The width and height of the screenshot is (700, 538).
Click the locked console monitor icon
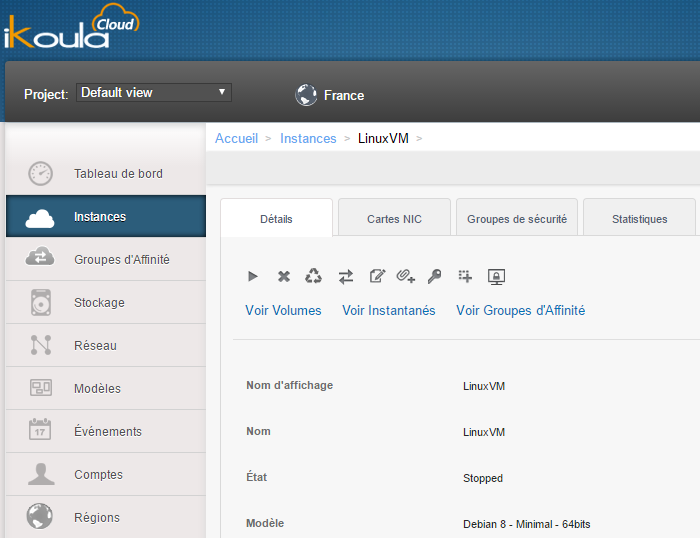[x=496, y=277]
